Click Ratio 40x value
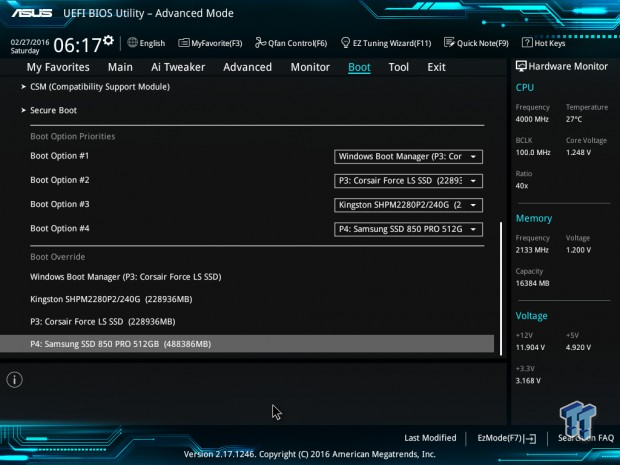Image resolution: width=620 pixels, height=465 pixels. point(522,185)
